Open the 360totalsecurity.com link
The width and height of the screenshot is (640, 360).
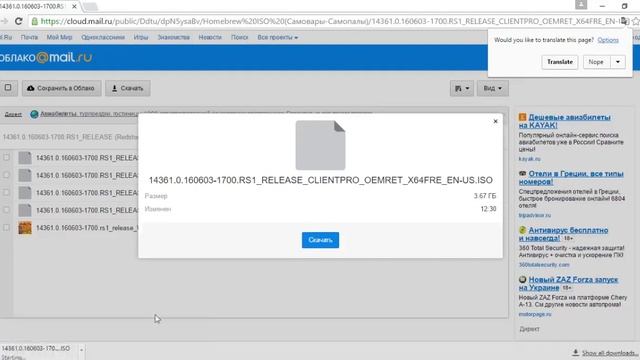544,265
